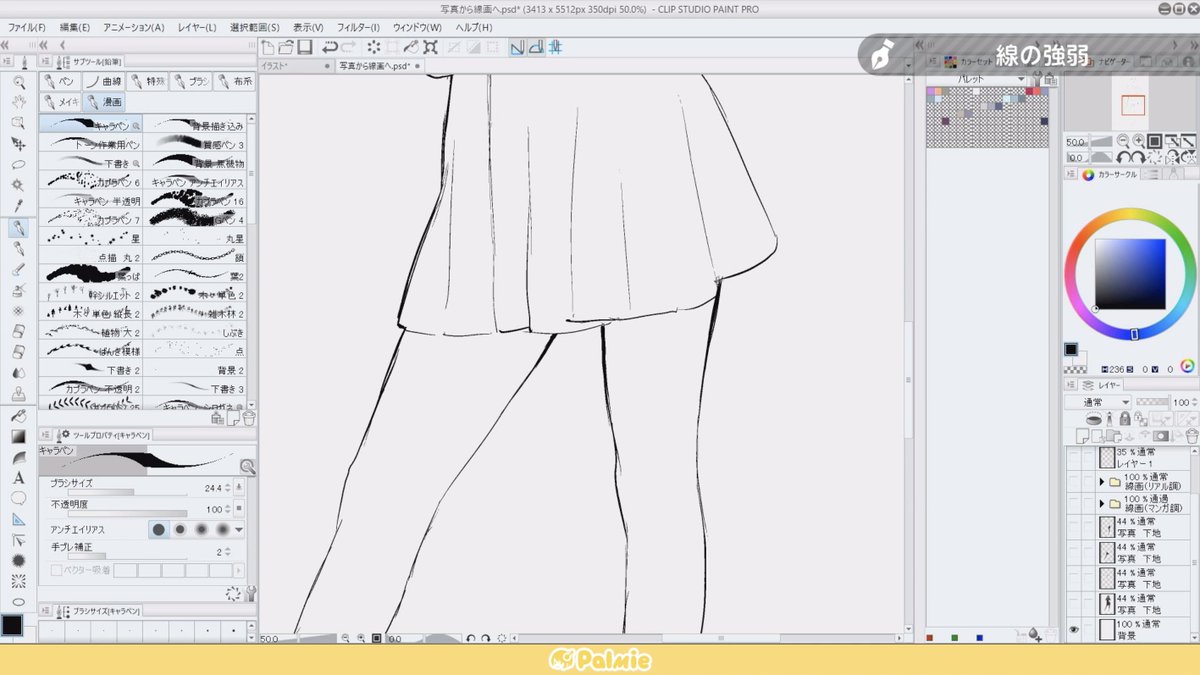Viewport: 1200px width, 675px height.
Task: Toggle visibility of レイヤー1 layer
Action: (x=1073, y=458)
